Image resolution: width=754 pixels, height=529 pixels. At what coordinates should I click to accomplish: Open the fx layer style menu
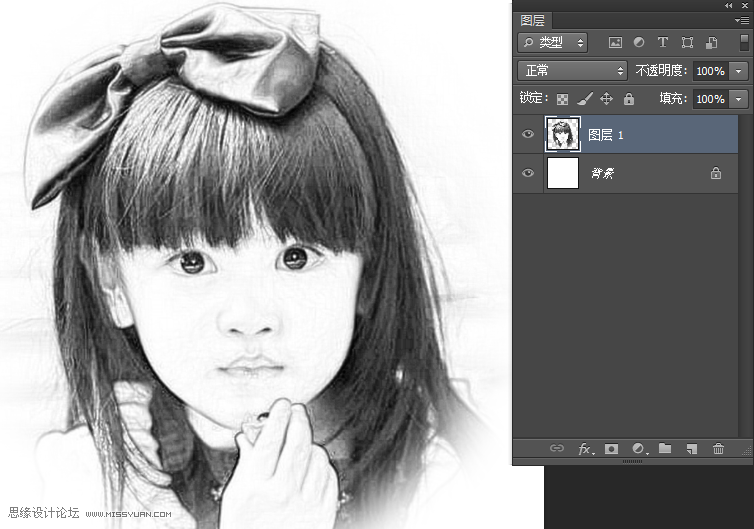coord(585,449)
